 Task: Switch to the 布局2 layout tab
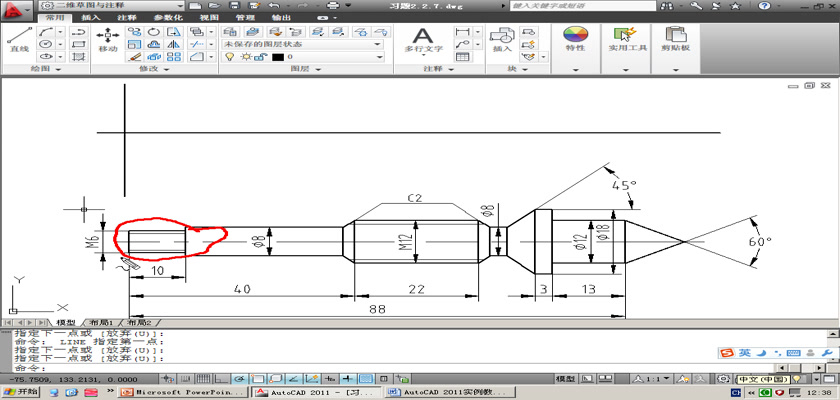pyautogui.click(x=139, y=323)
